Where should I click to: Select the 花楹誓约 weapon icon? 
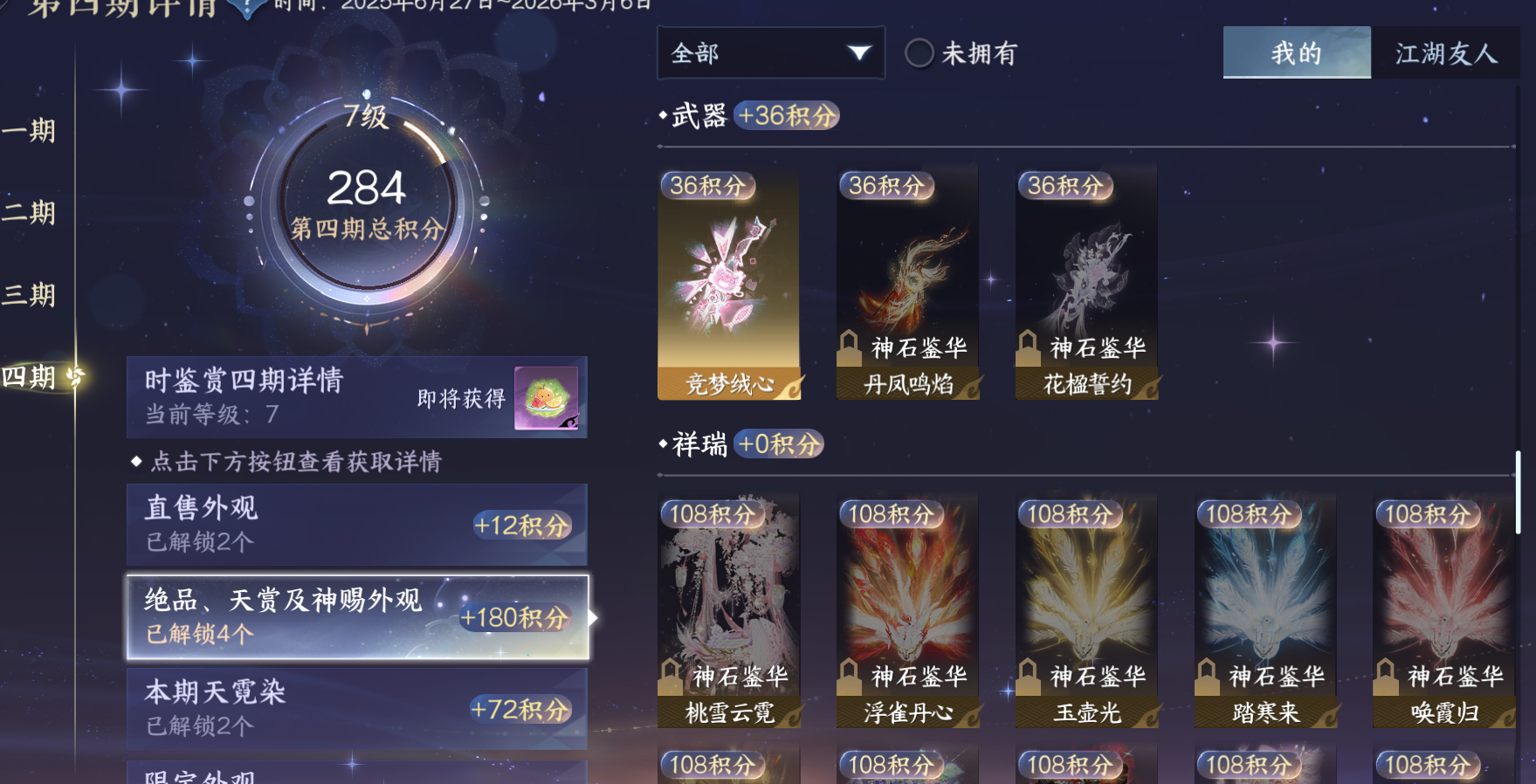1087,284
